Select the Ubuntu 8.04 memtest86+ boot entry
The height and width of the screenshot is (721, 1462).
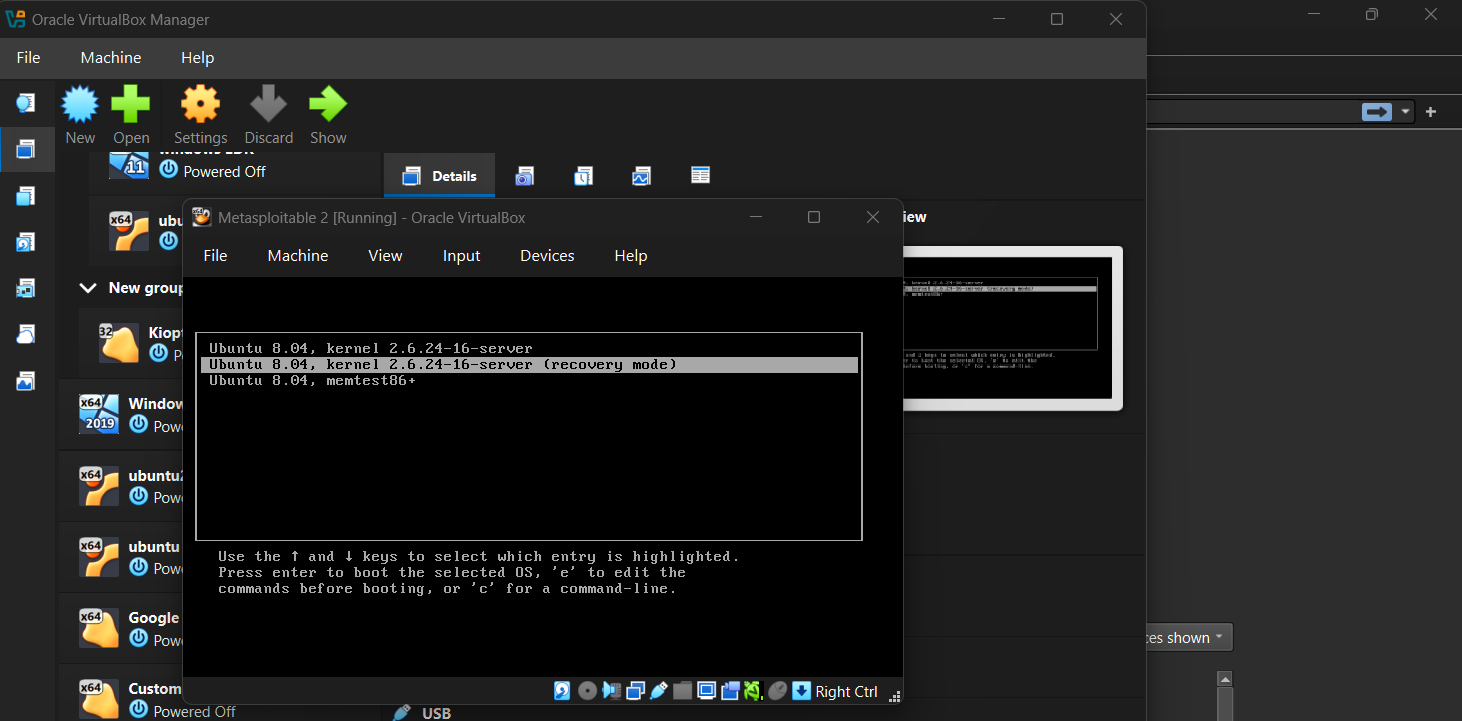click(x=312, y=381)
